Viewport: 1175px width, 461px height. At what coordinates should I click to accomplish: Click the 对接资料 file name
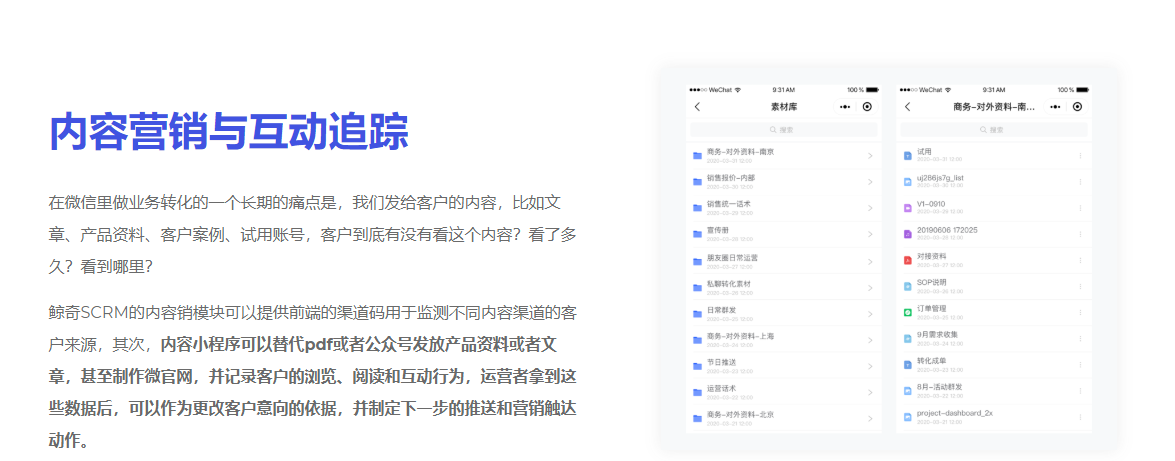click(x=931, y=256)
